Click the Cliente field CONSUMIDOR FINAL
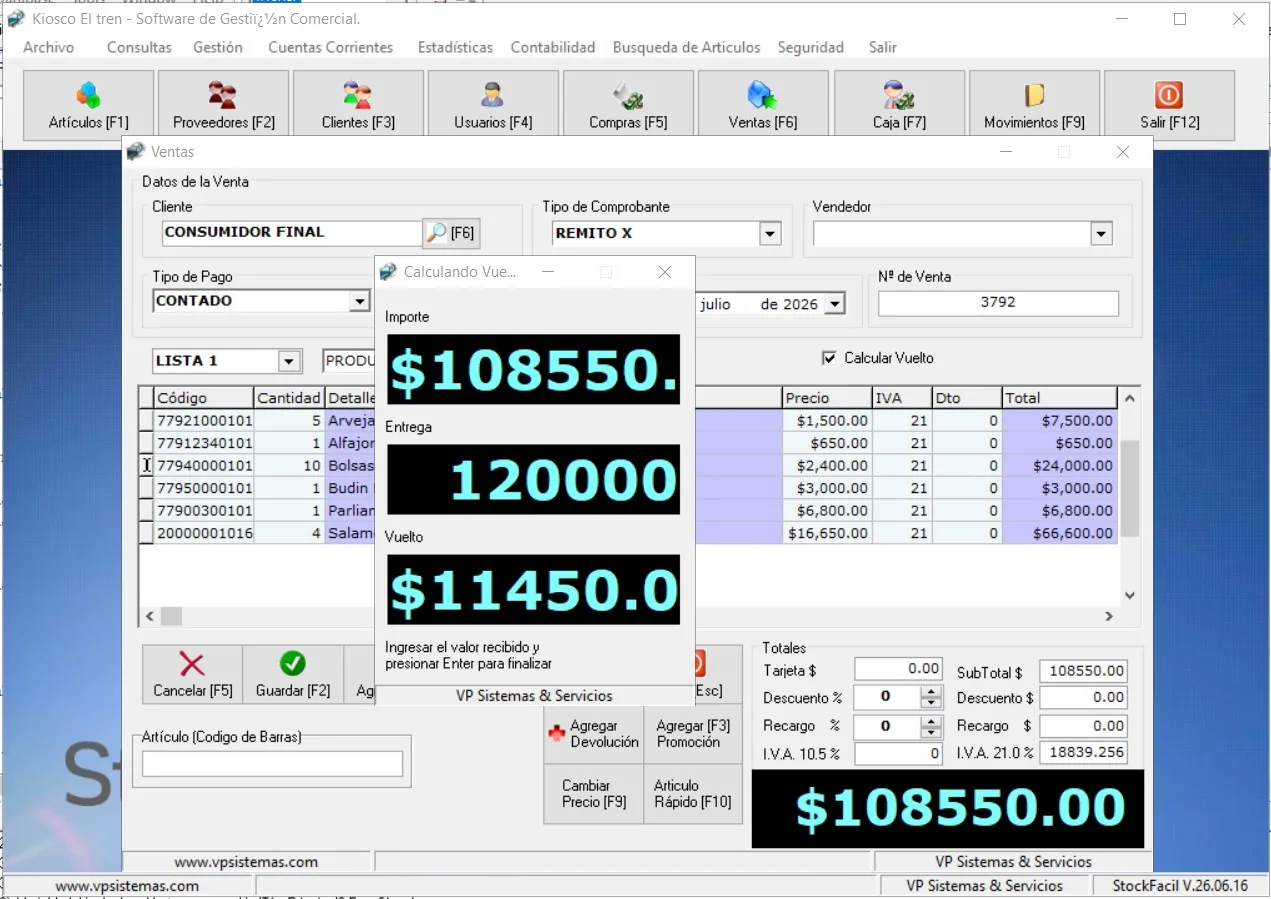 [292, 233]
